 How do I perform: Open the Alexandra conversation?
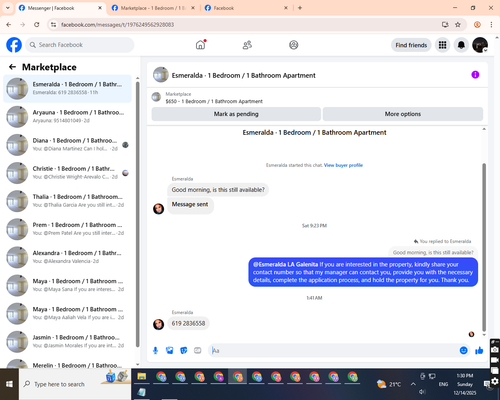68,257
